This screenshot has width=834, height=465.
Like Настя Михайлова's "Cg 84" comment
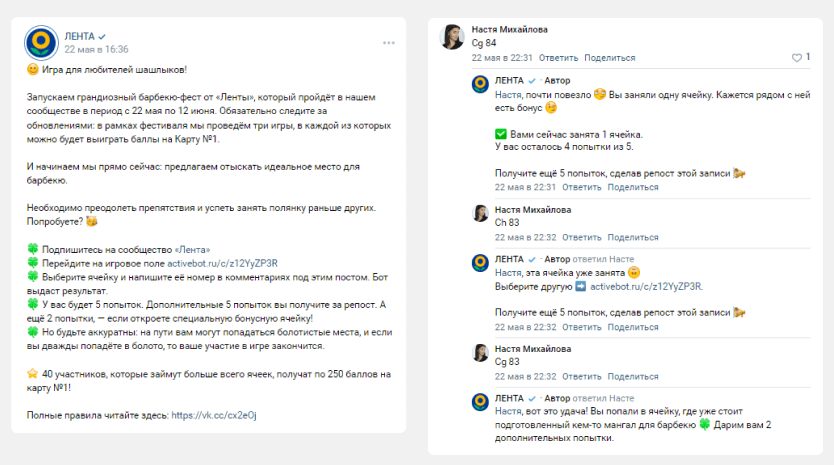click(x=796, y=58)
